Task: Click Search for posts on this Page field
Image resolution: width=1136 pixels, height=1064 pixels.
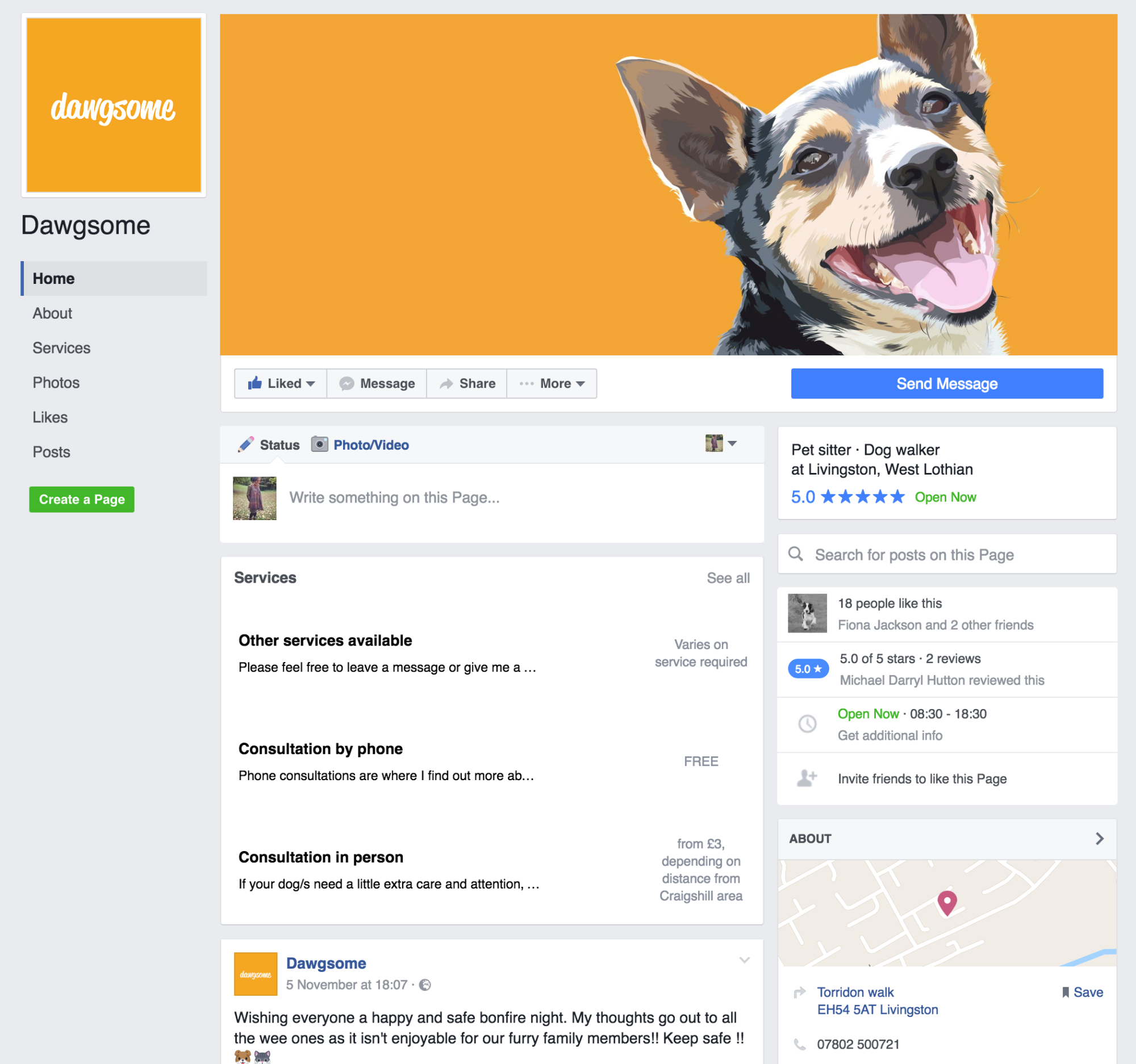Action: click(x=947, y=555)
